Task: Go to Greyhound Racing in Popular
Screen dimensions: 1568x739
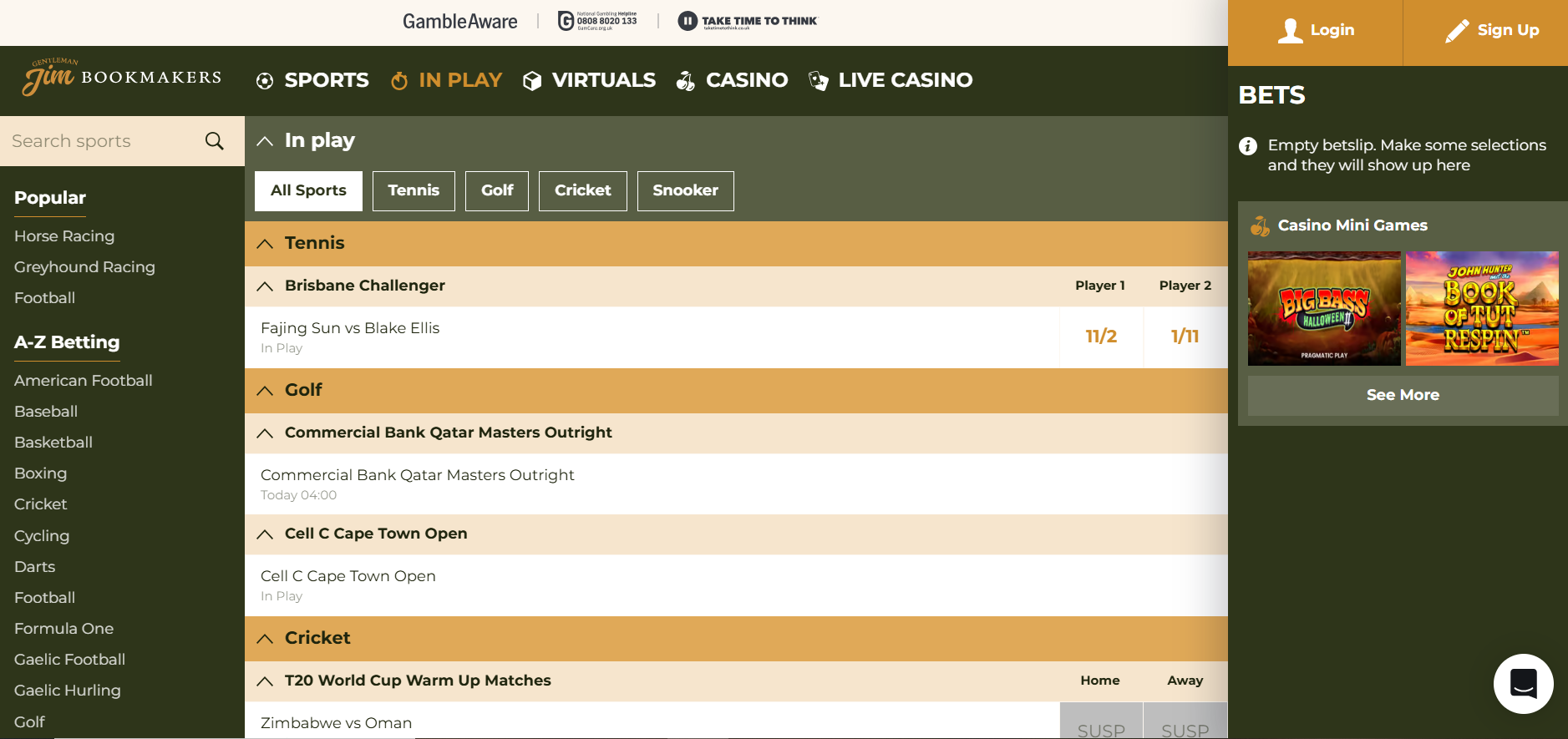Action: [84, 267]
